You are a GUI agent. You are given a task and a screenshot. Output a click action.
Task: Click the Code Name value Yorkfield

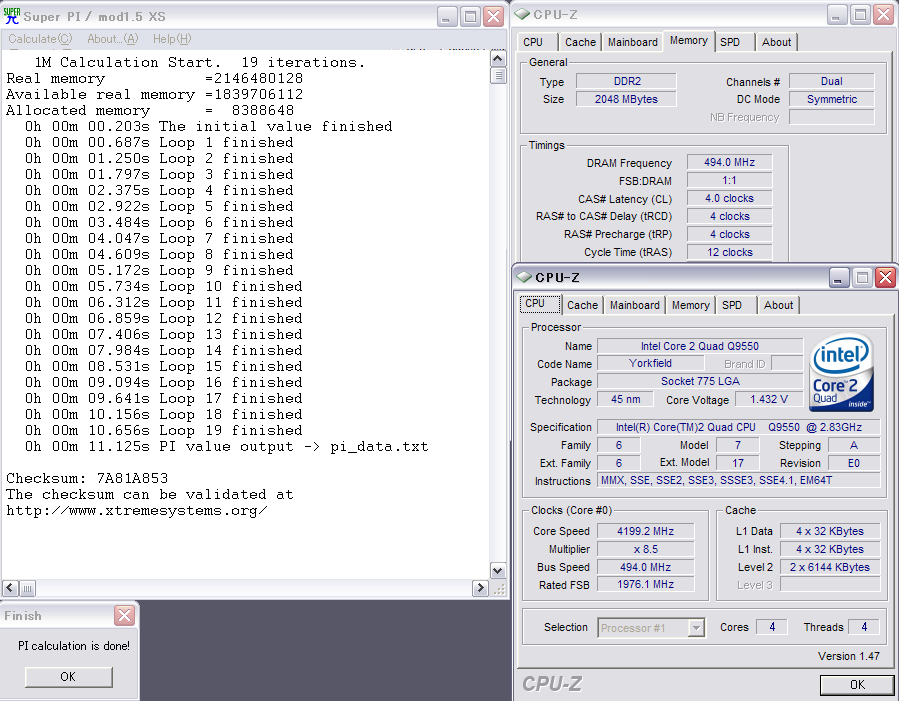(x=650, y=363)
